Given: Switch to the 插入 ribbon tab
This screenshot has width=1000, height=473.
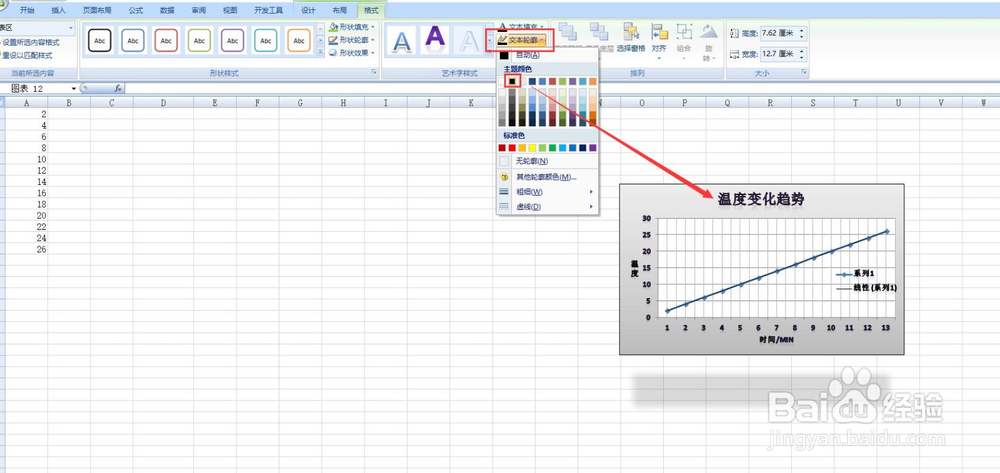Looking at the screenshot, I should tap(59, 11).
